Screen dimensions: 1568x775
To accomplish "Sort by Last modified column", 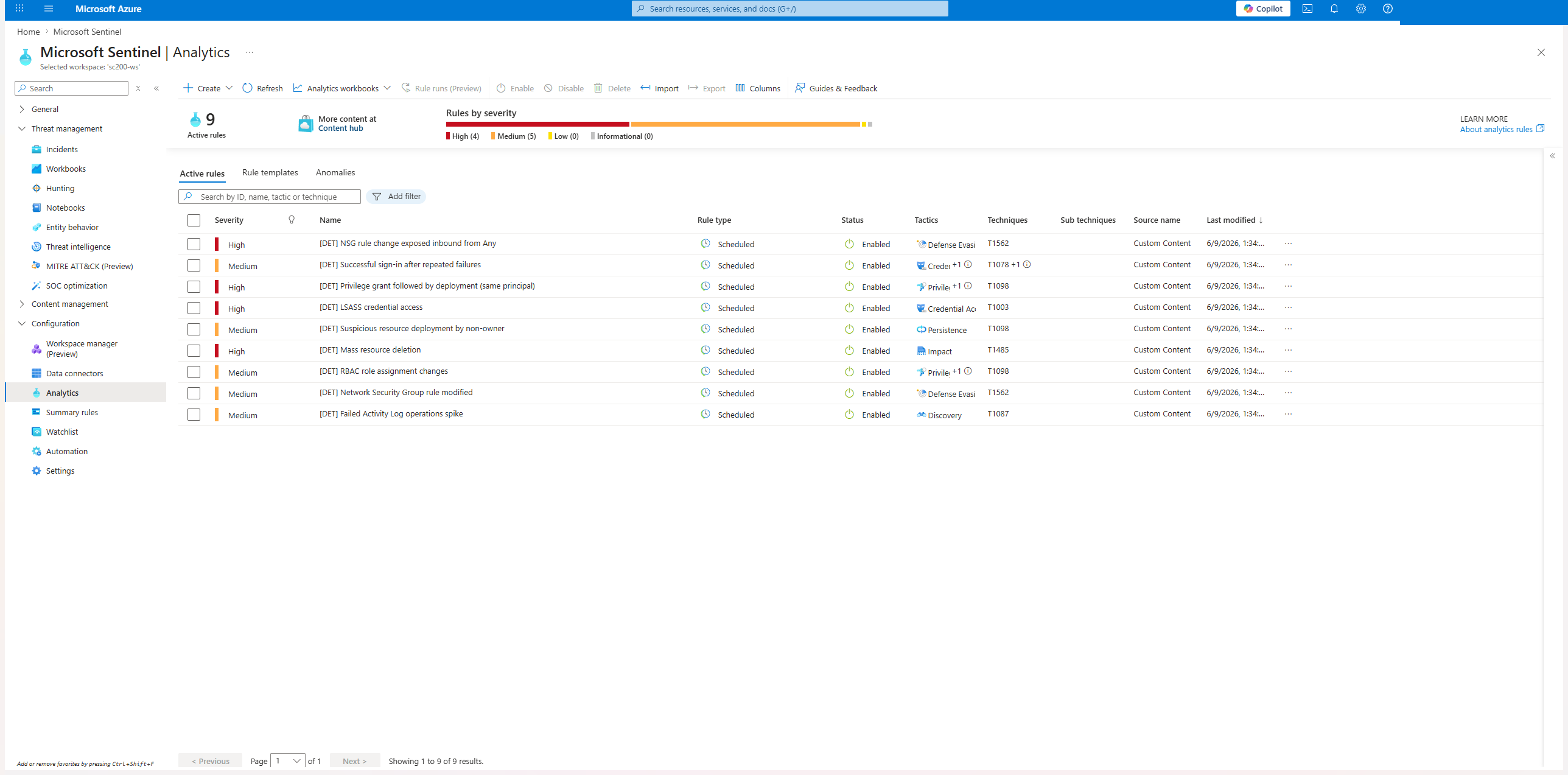I will (x=1234, y=220).
